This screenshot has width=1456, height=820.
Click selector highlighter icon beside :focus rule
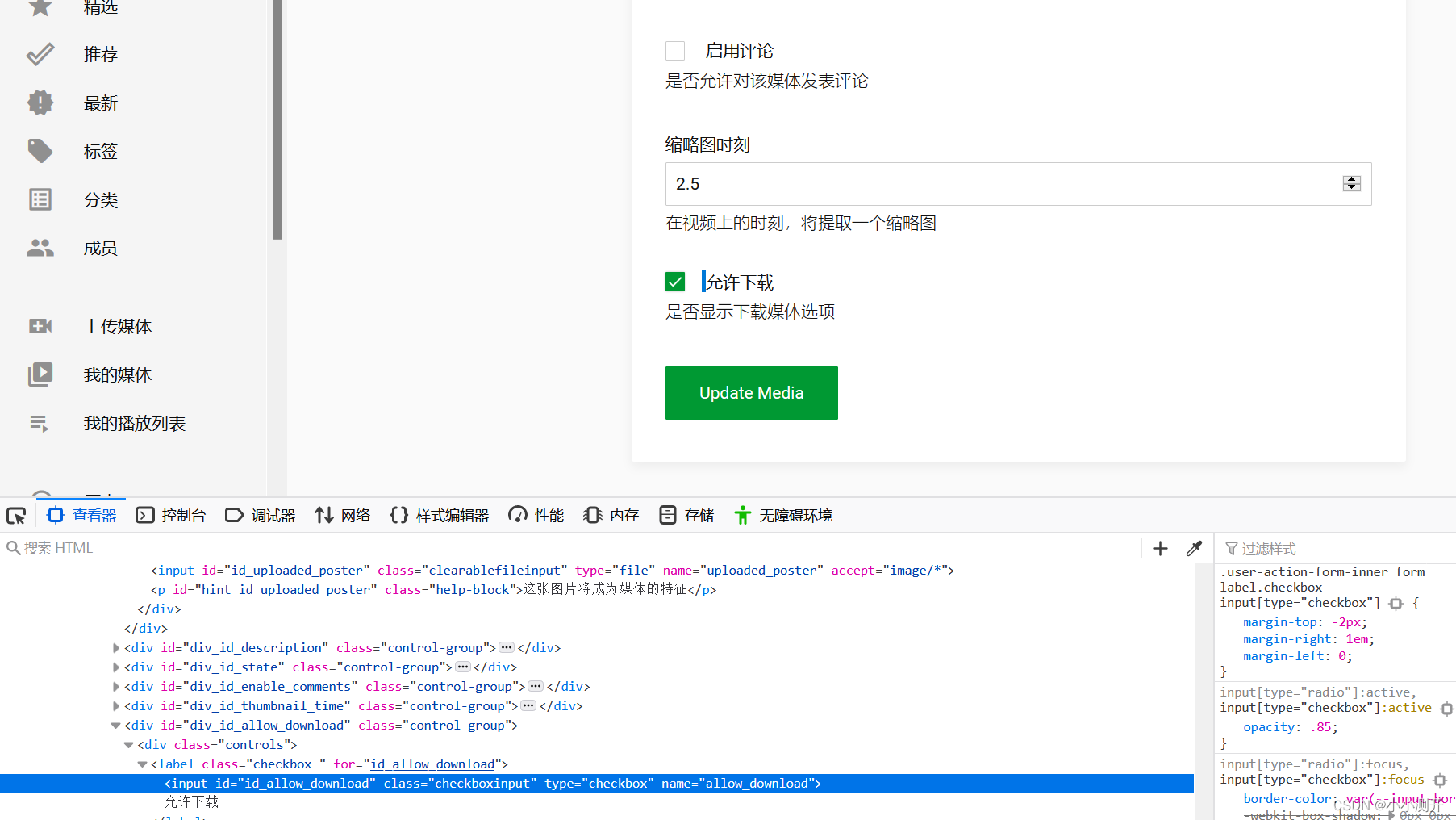point(1440,780)
